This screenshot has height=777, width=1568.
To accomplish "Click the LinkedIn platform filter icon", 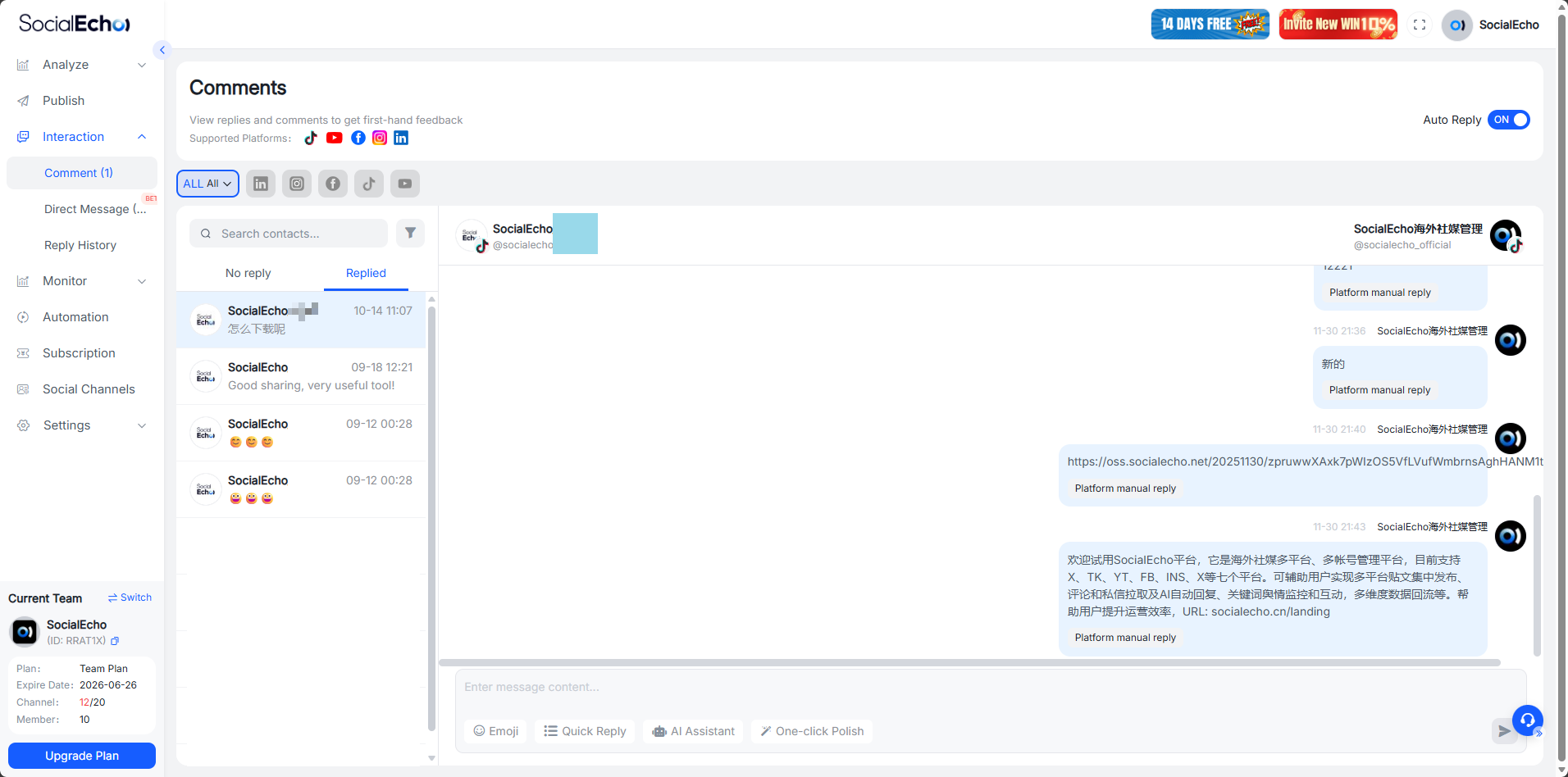I will coord(261,184).
